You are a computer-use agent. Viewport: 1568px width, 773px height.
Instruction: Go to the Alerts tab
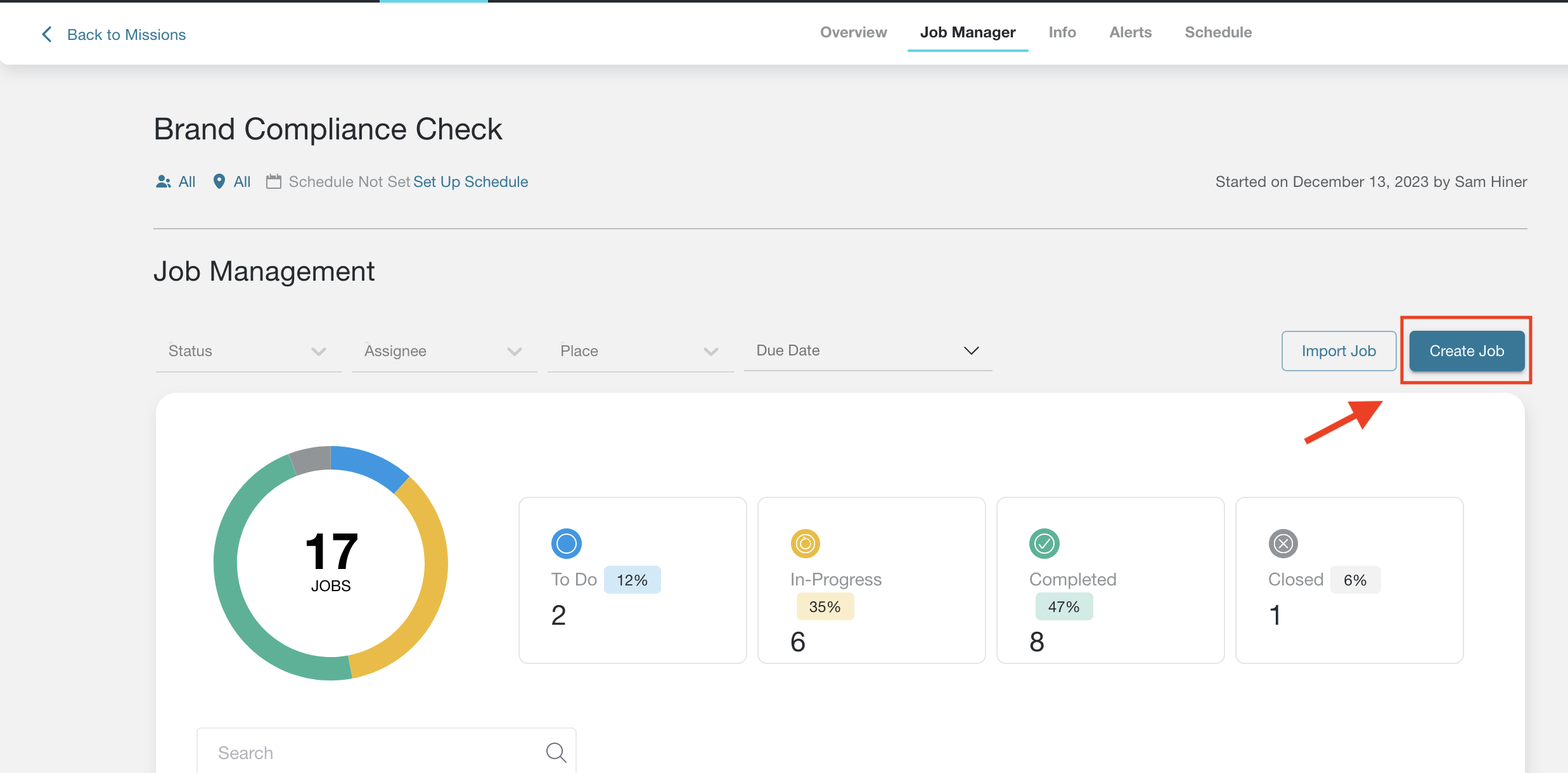[x=1131, y=32]
